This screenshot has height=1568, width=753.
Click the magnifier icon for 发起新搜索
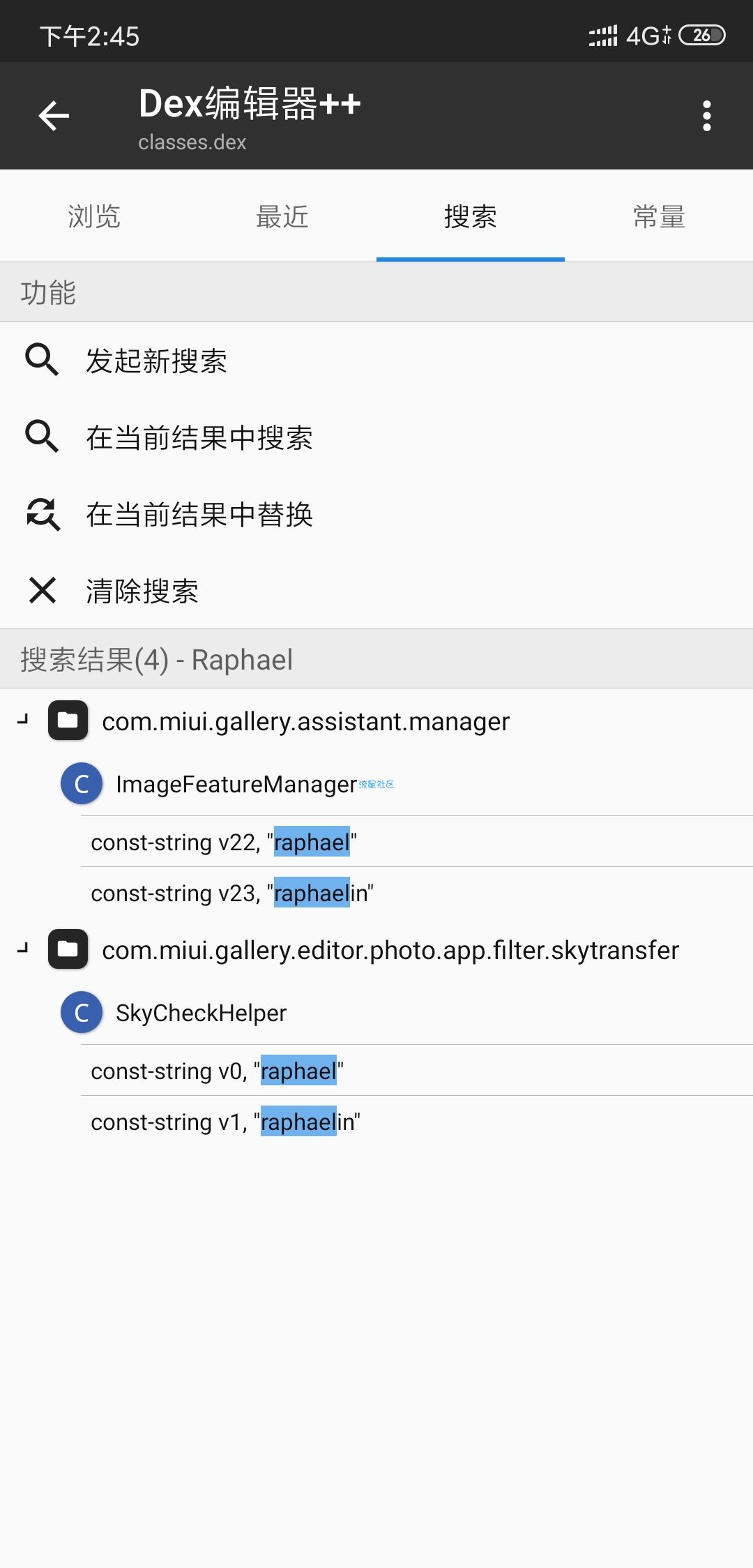point(42,360)
